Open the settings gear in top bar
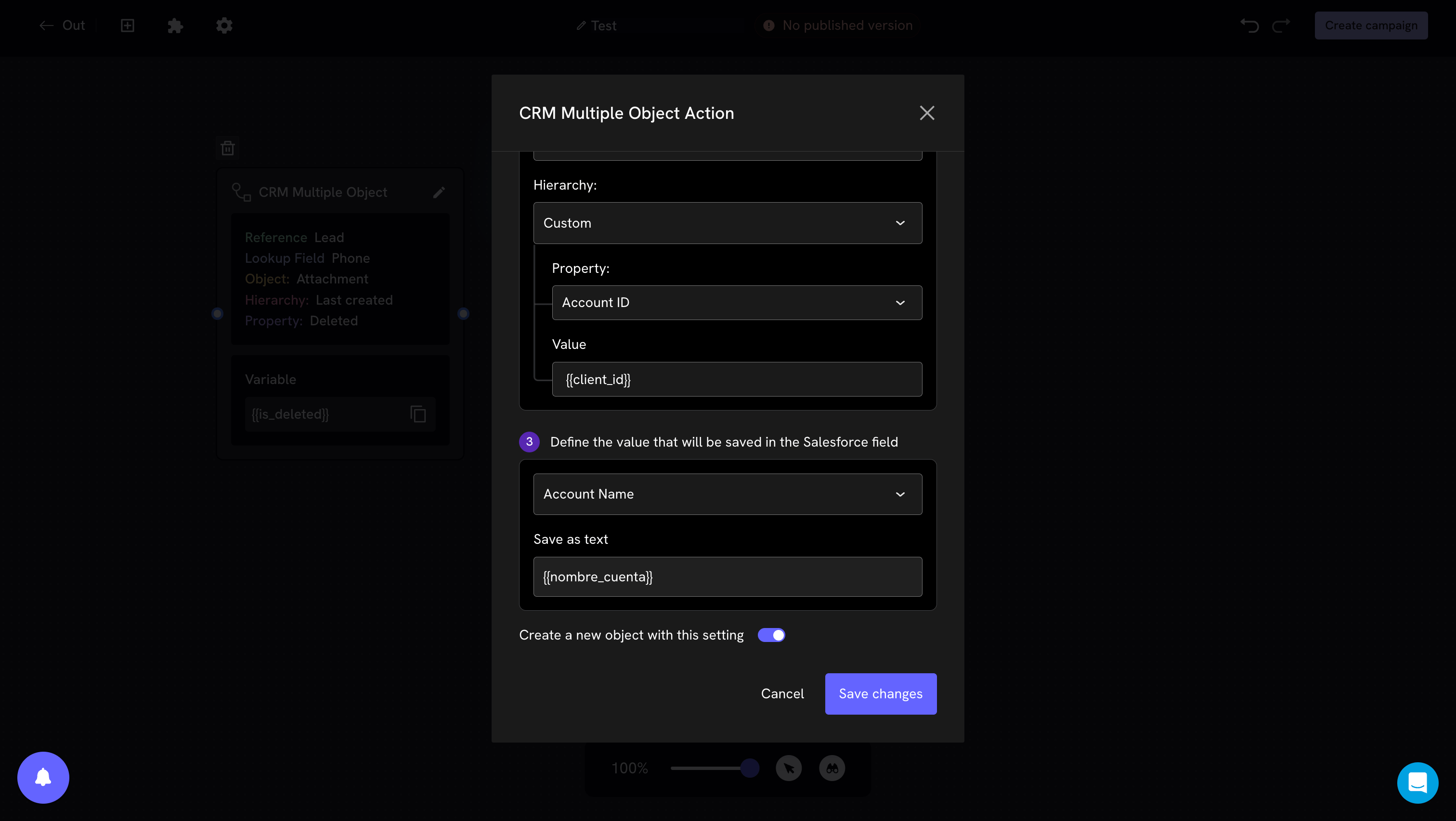 pos(224,26)
